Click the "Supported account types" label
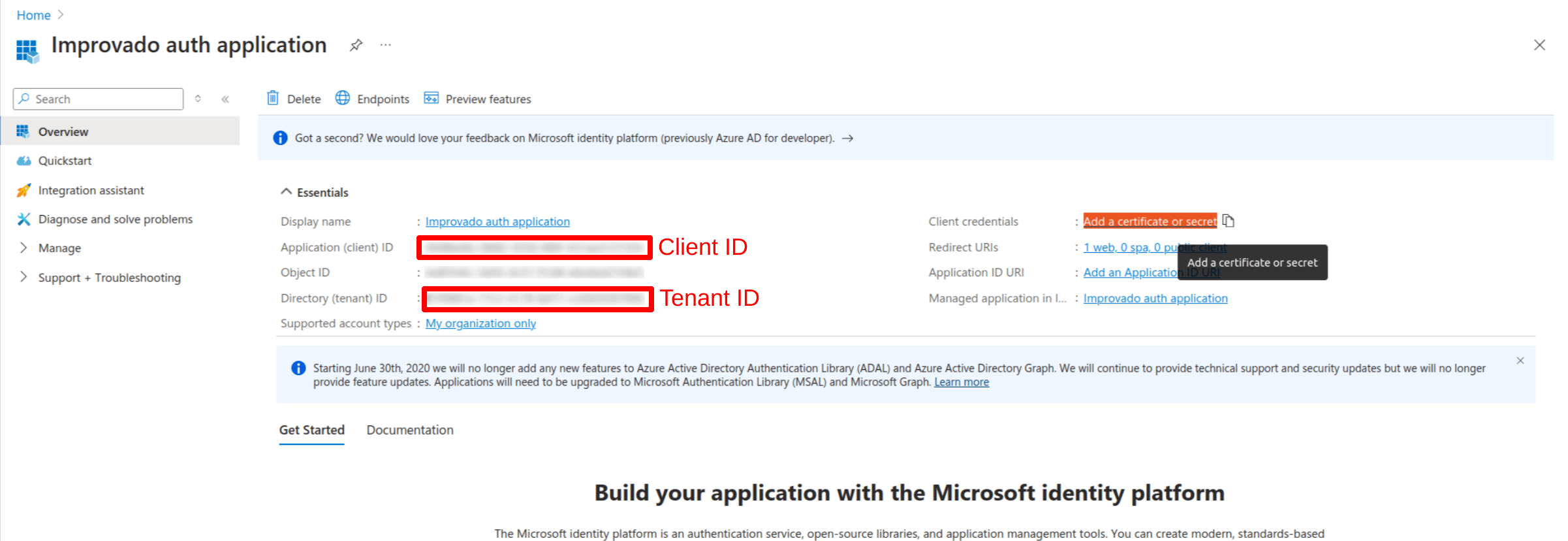This screenshot has height=541, width=1568. tap(346, 323)
